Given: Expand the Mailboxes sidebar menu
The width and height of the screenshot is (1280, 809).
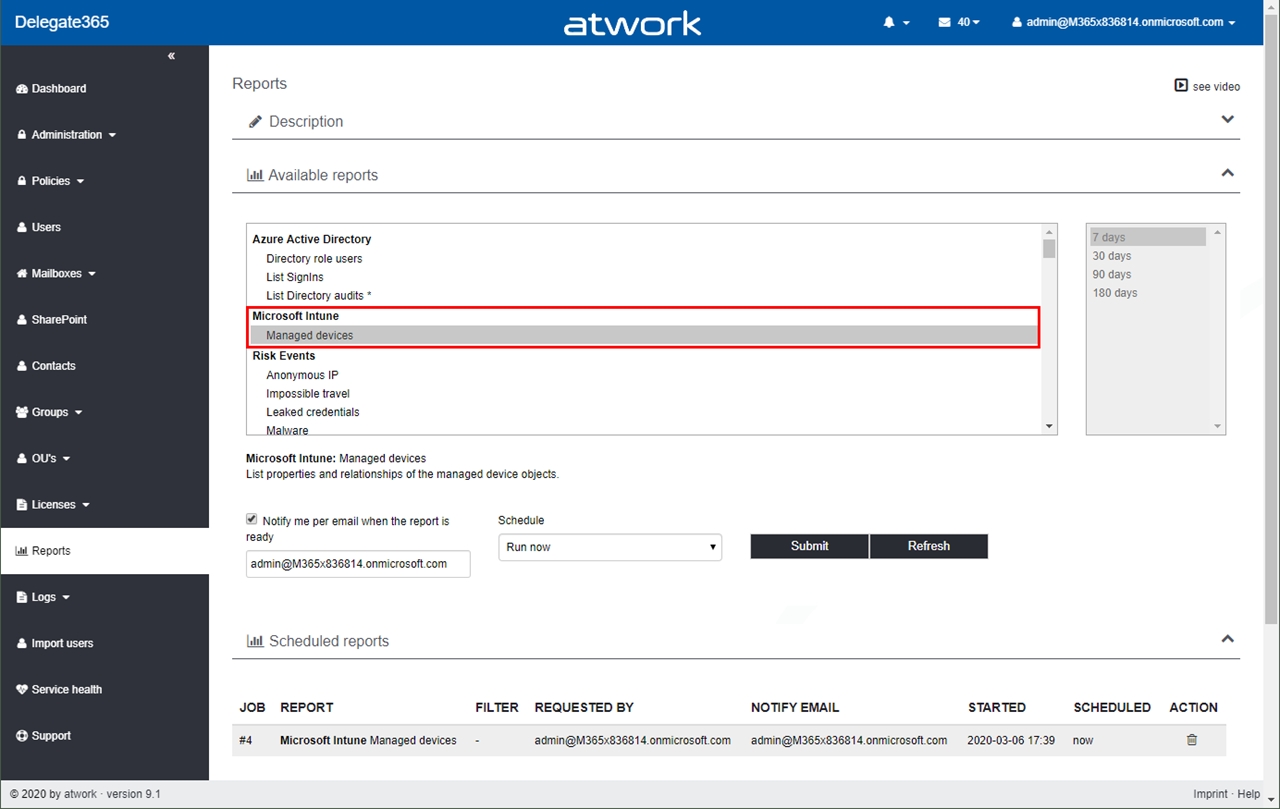Looking at the screenshot, I should click(x=57, y=273).
